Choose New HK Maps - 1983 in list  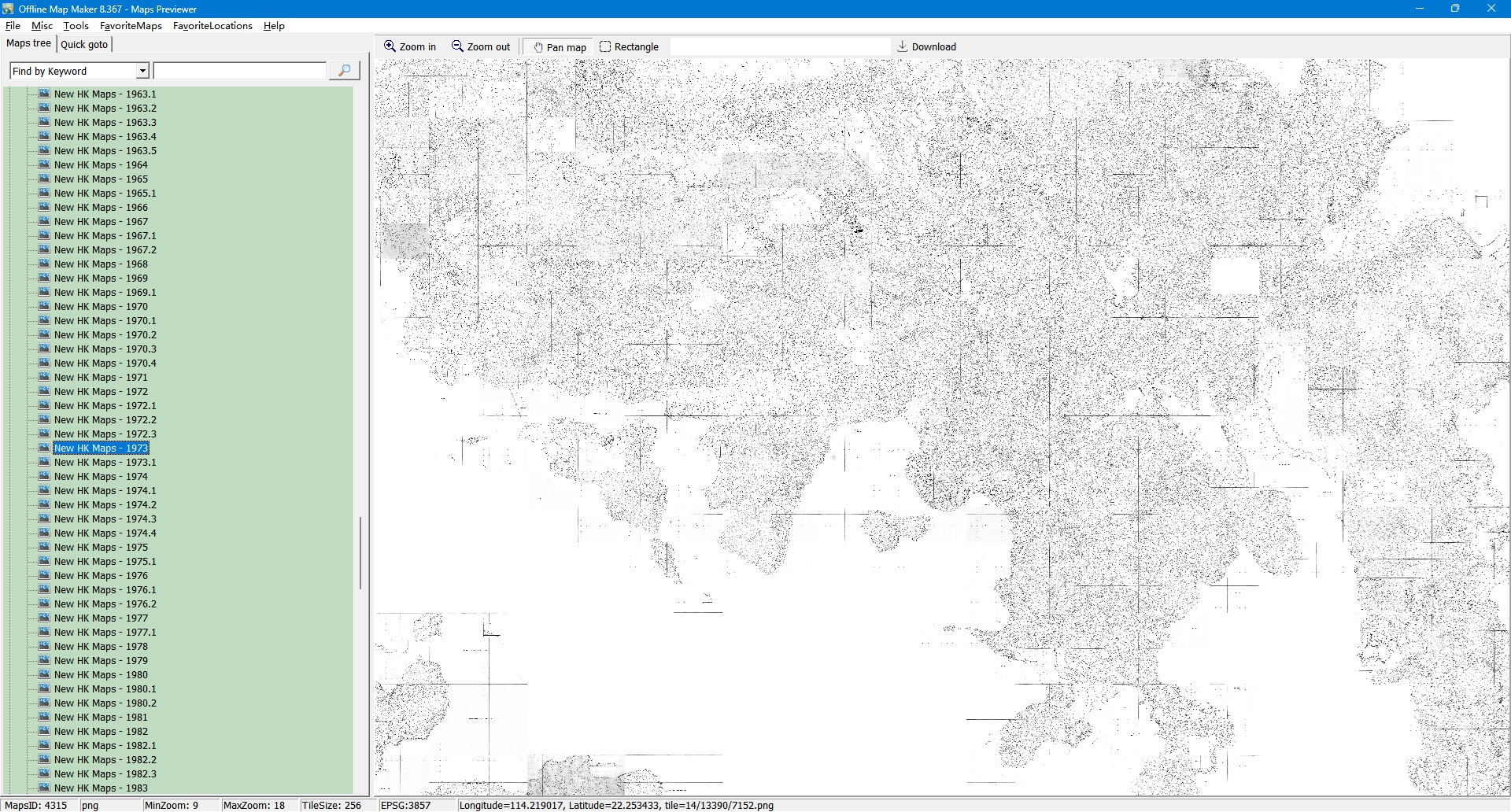click(x=101, y=788)
